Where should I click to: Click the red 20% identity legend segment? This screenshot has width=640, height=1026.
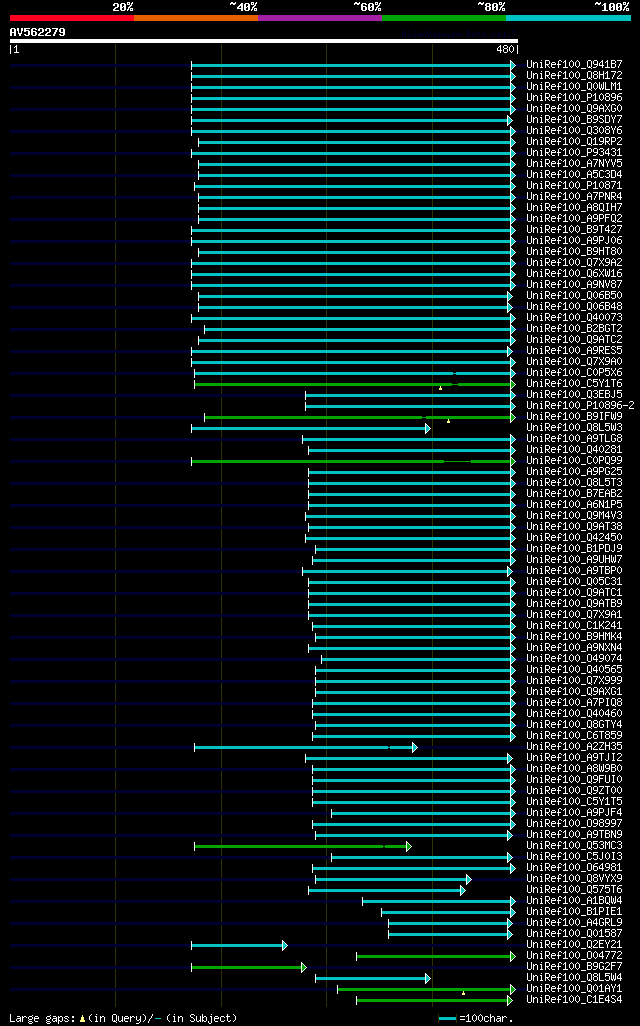point(72,18)
